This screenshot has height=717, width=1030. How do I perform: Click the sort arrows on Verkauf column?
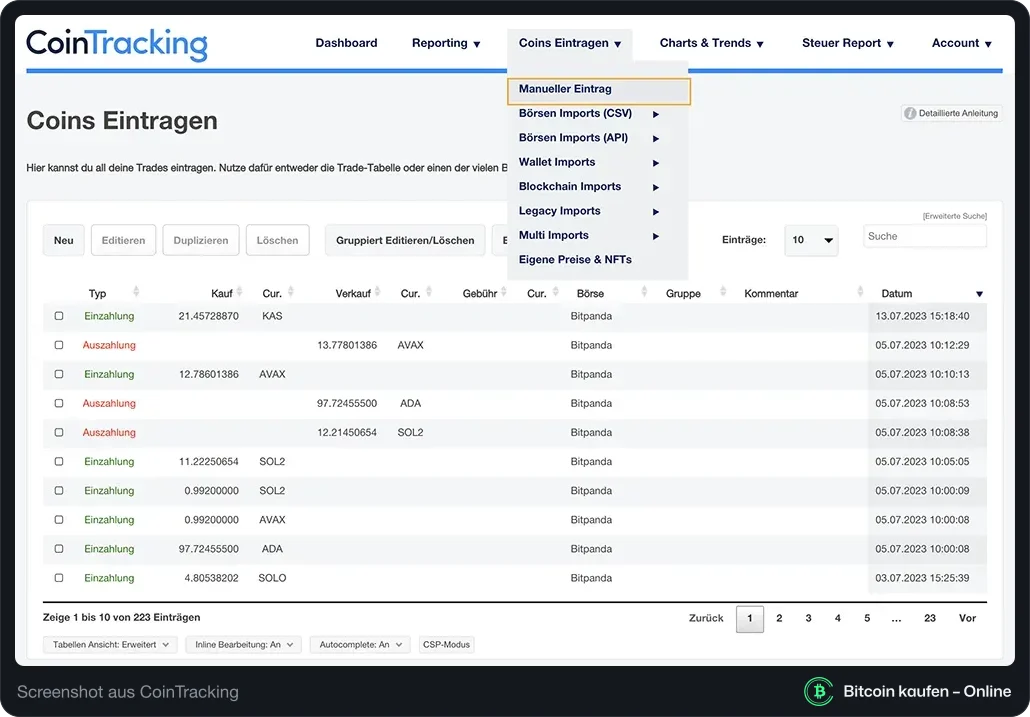(378, 292)
